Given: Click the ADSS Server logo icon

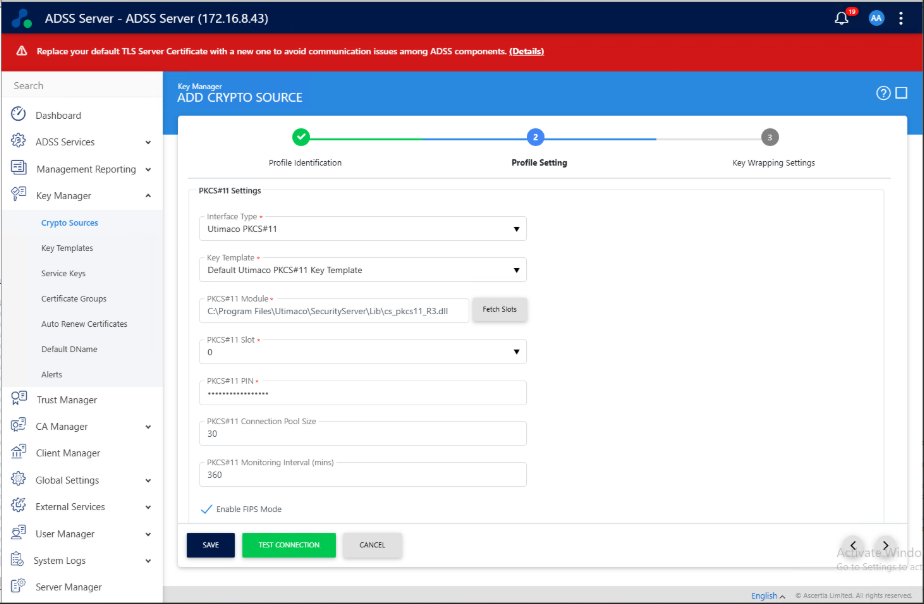Looking at the screenshot, I should coord(22,19).
